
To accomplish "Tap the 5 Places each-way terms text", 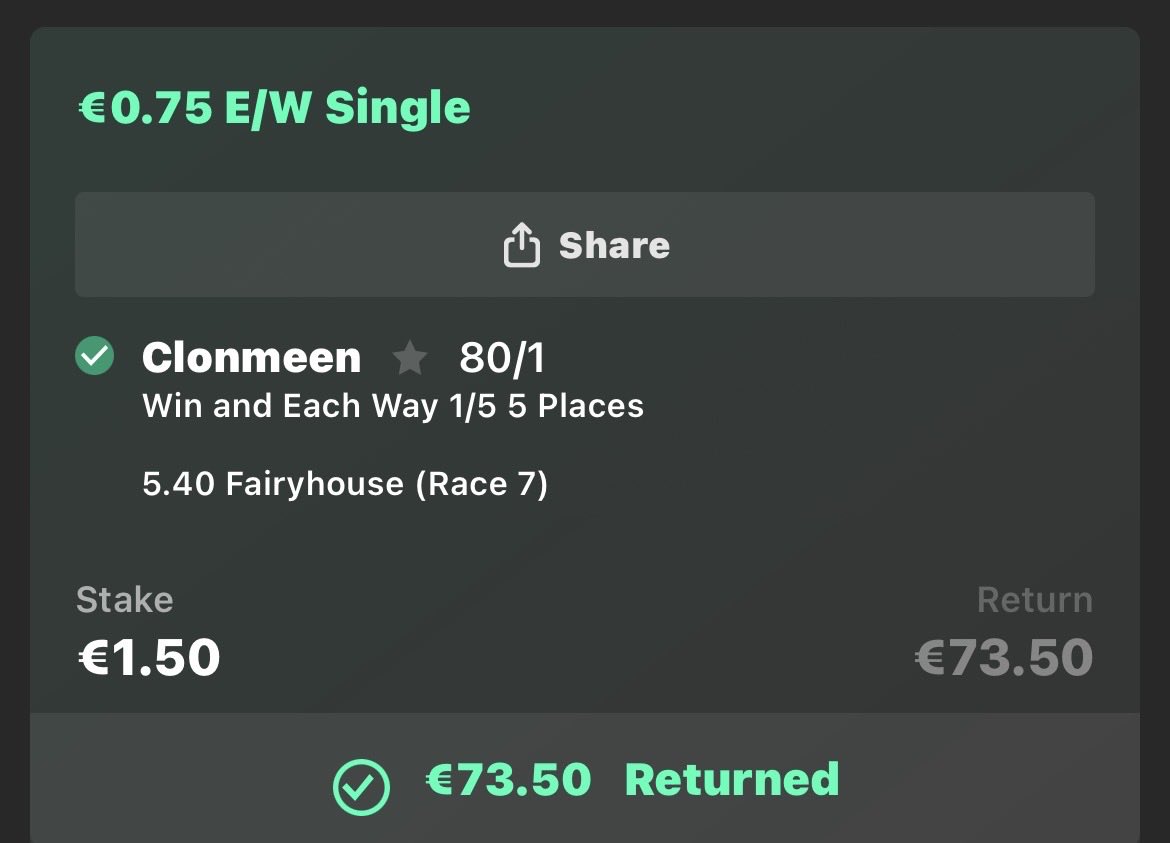I will tap(575, 406).
